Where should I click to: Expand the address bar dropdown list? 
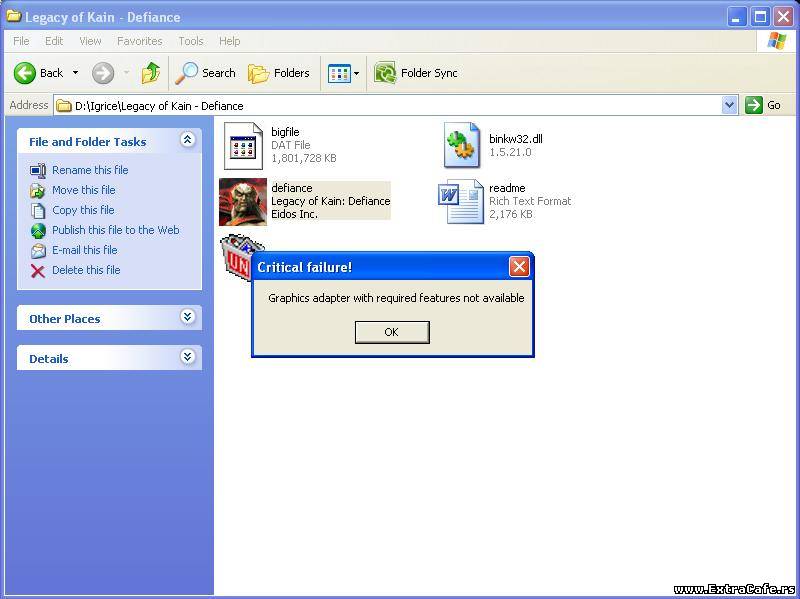tap(729, 105)
